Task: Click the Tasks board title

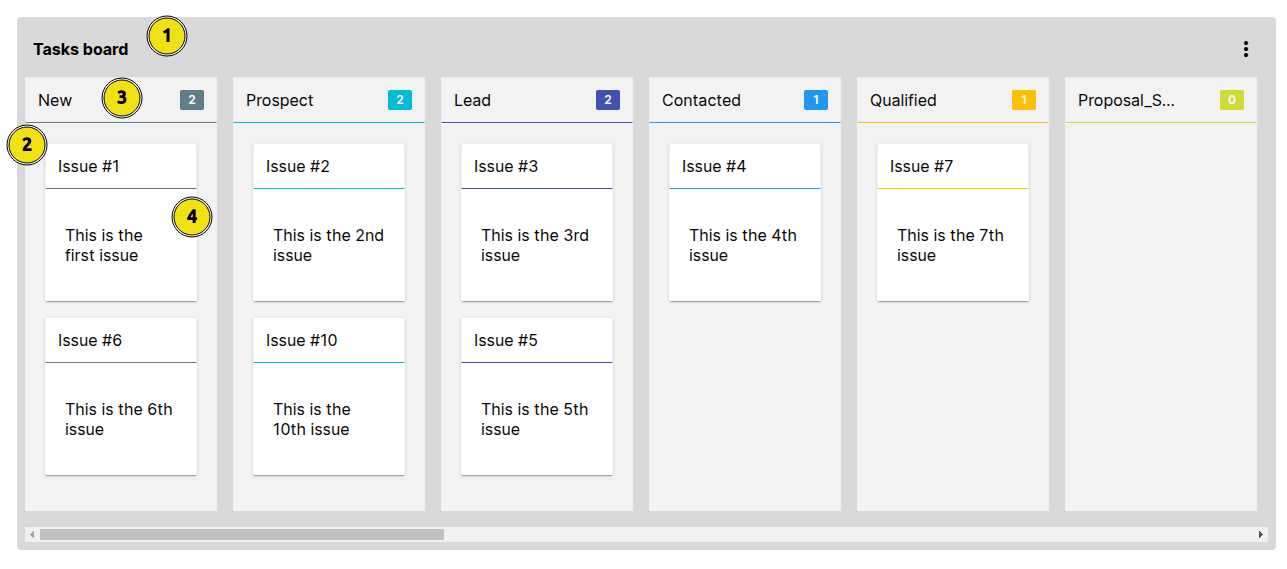Action: (x=81, y=49)
